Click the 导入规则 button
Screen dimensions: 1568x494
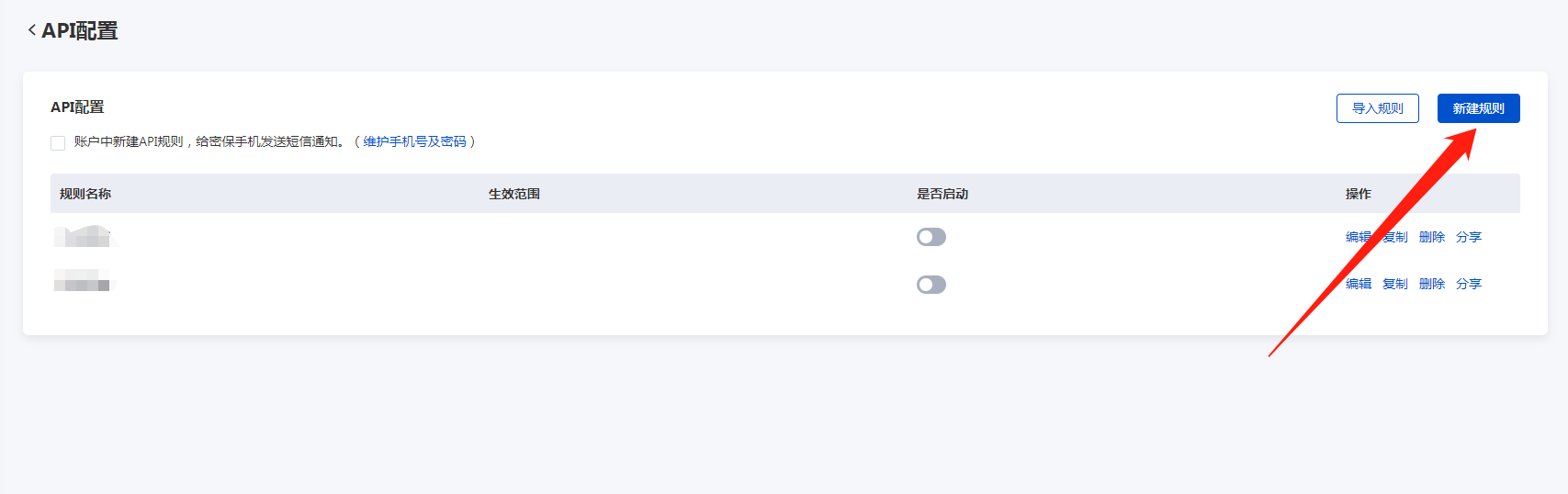tap(1377, 108)
